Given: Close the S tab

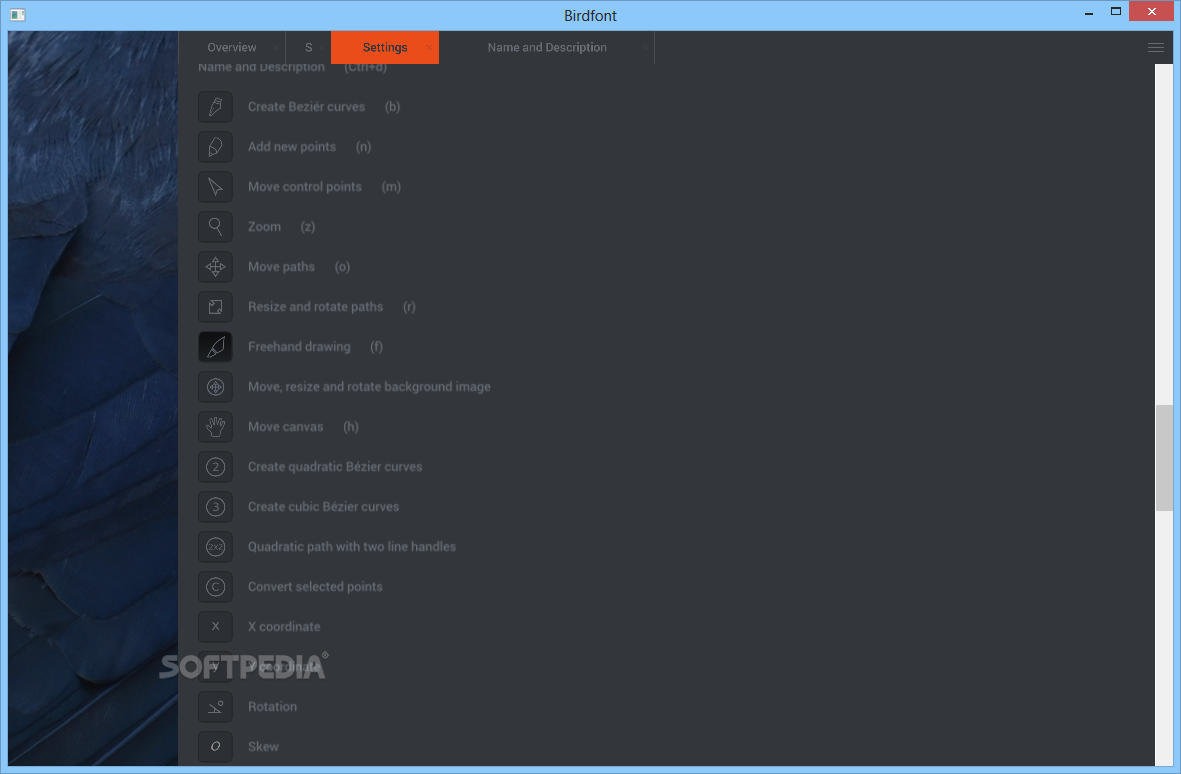Looking at the screenshot, I should pos(322,47).
